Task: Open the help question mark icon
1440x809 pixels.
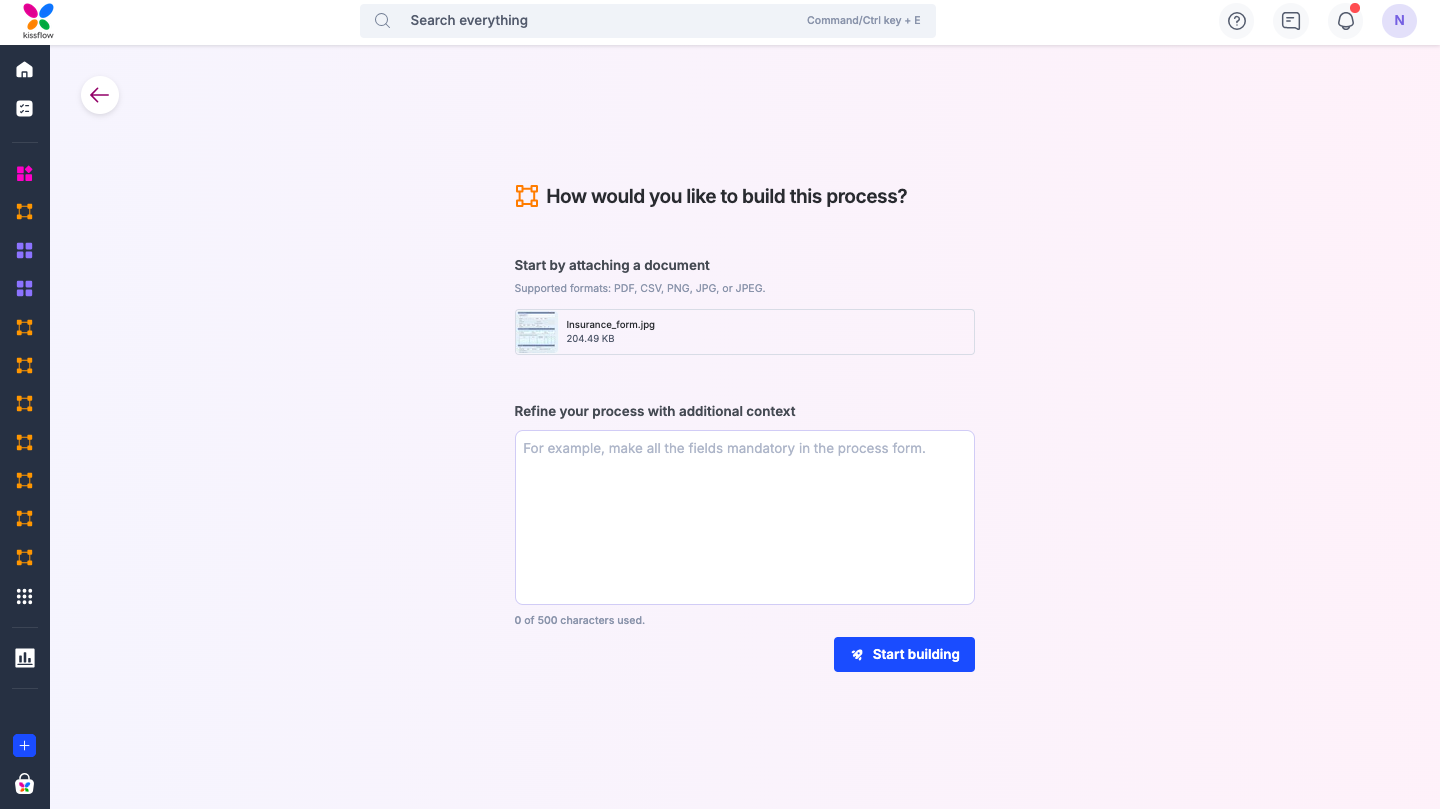Action: [1237, 20]
